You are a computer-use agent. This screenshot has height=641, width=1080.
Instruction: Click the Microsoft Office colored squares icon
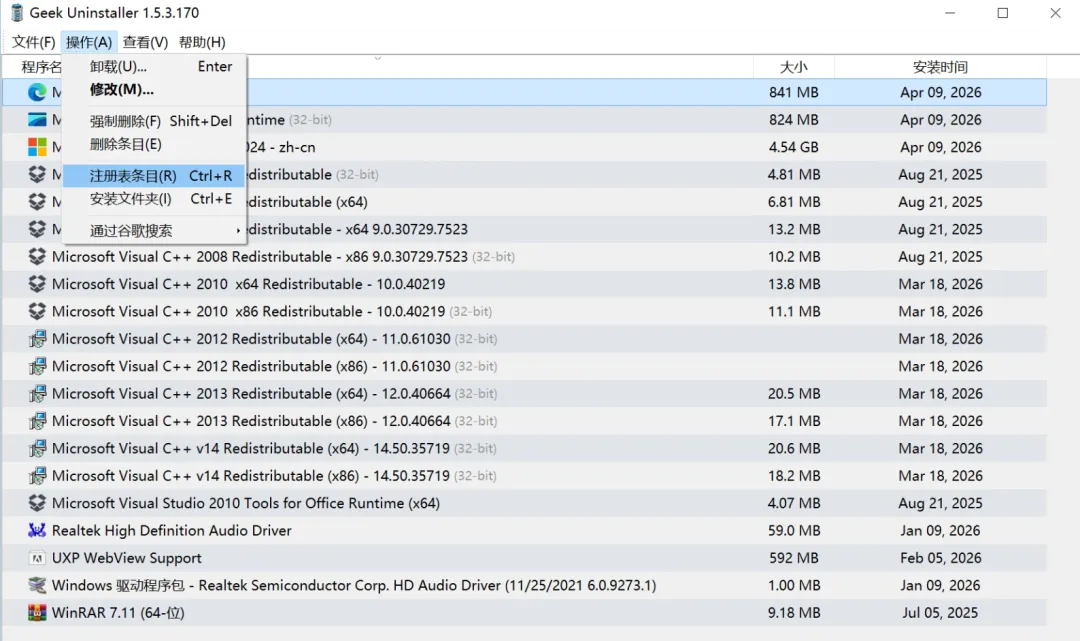[x=37, y=147]
